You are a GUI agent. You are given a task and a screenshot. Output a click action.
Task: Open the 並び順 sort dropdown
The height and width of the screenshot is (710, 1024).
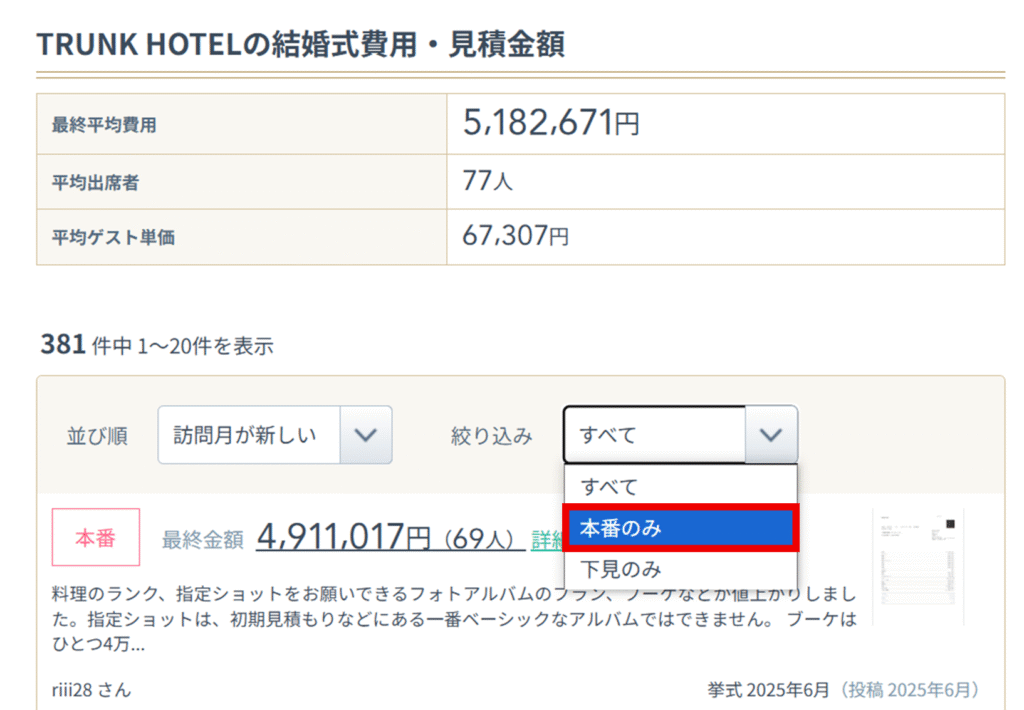pyautogui.click(x=274, y=435)
